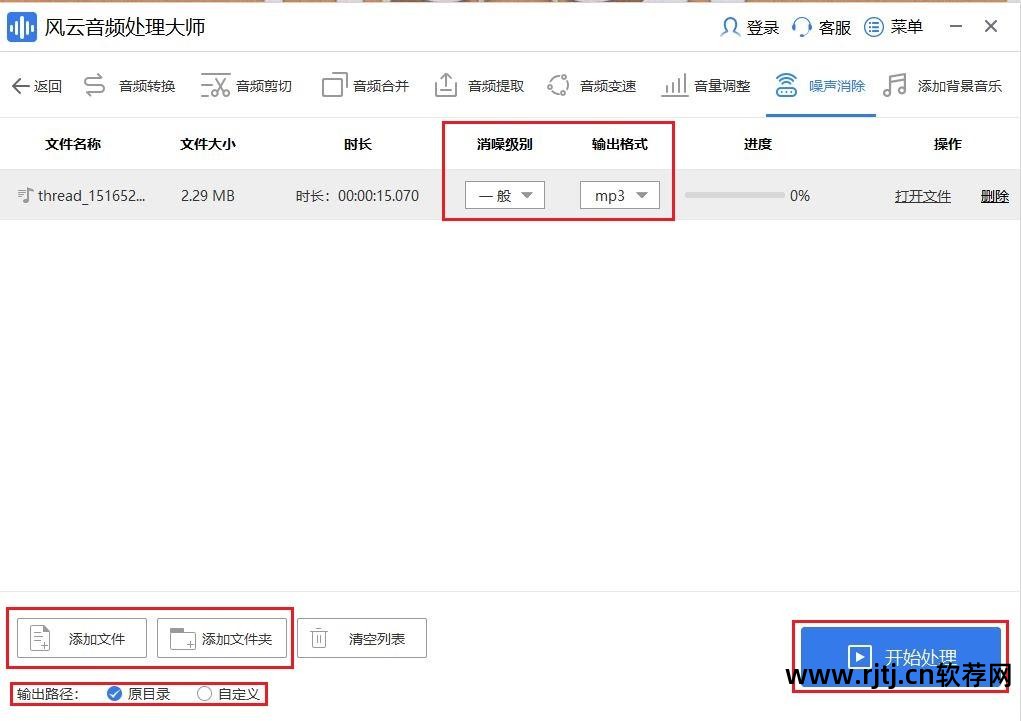Minimize the application window

click(x=956, y=26)
